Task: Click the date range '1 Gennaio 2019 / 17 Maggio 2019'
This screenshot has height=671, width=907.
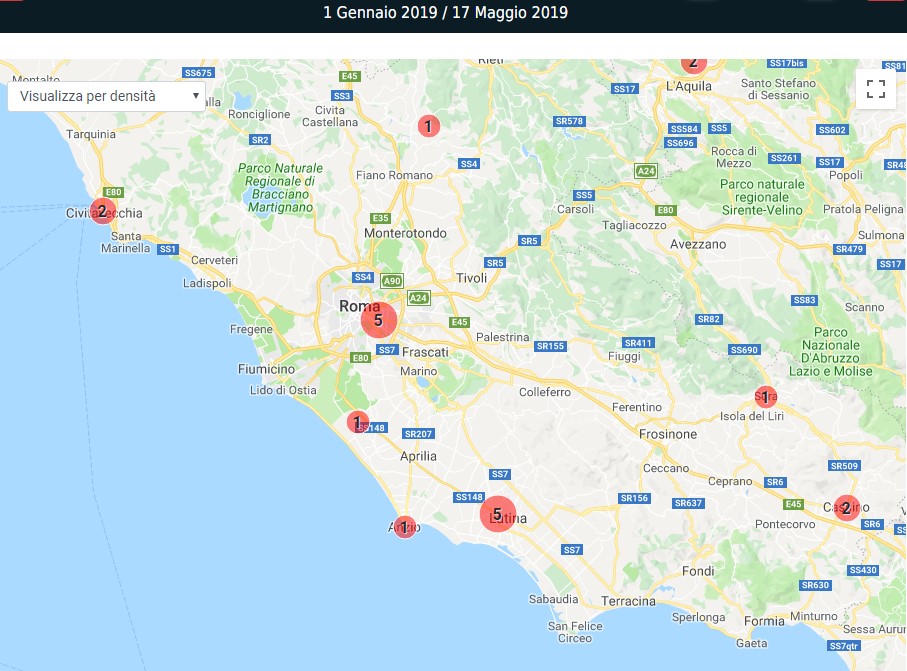Action: [x=445, y=13]
